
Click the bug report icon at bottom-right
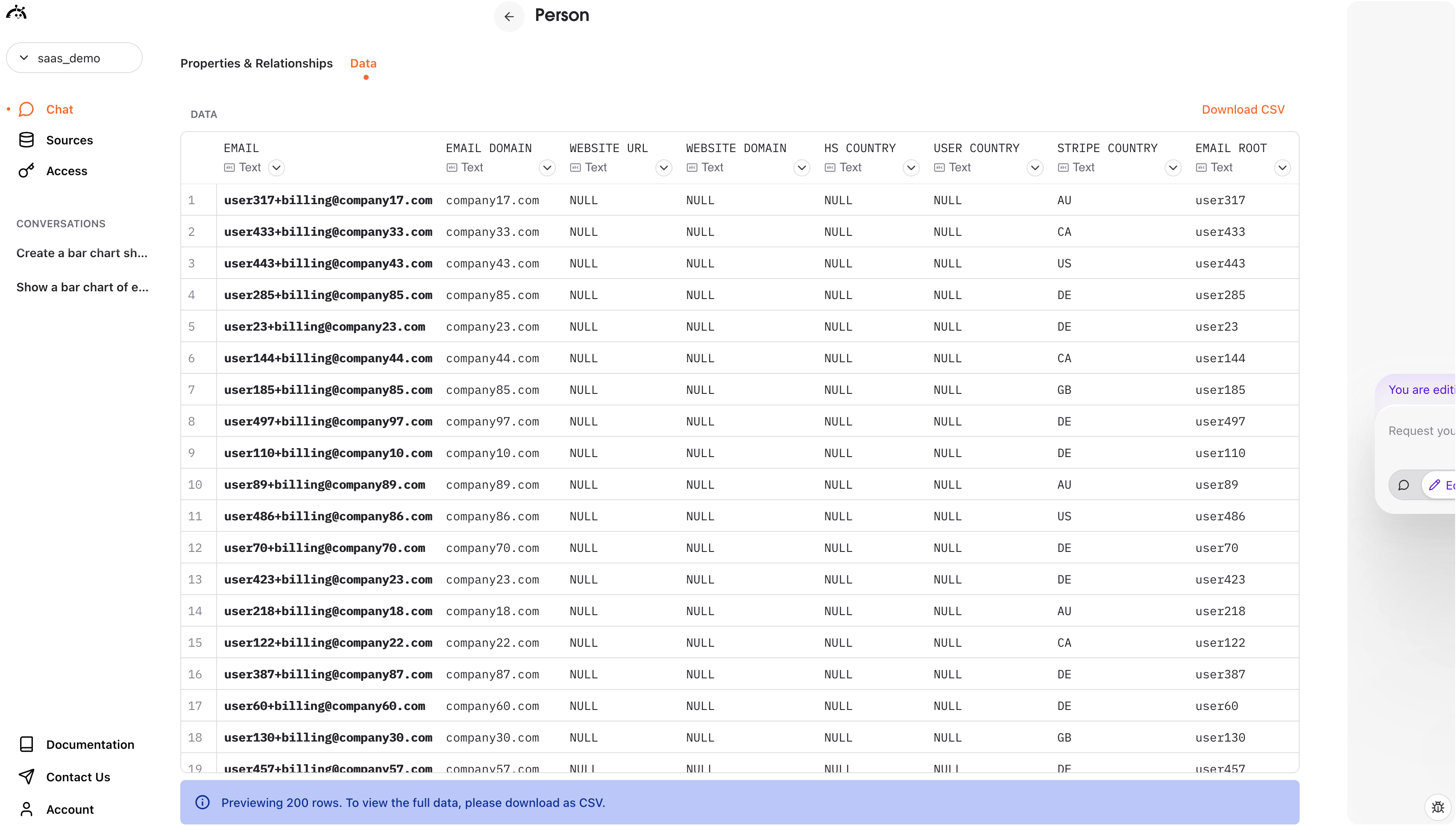[x=1438, y=806]
